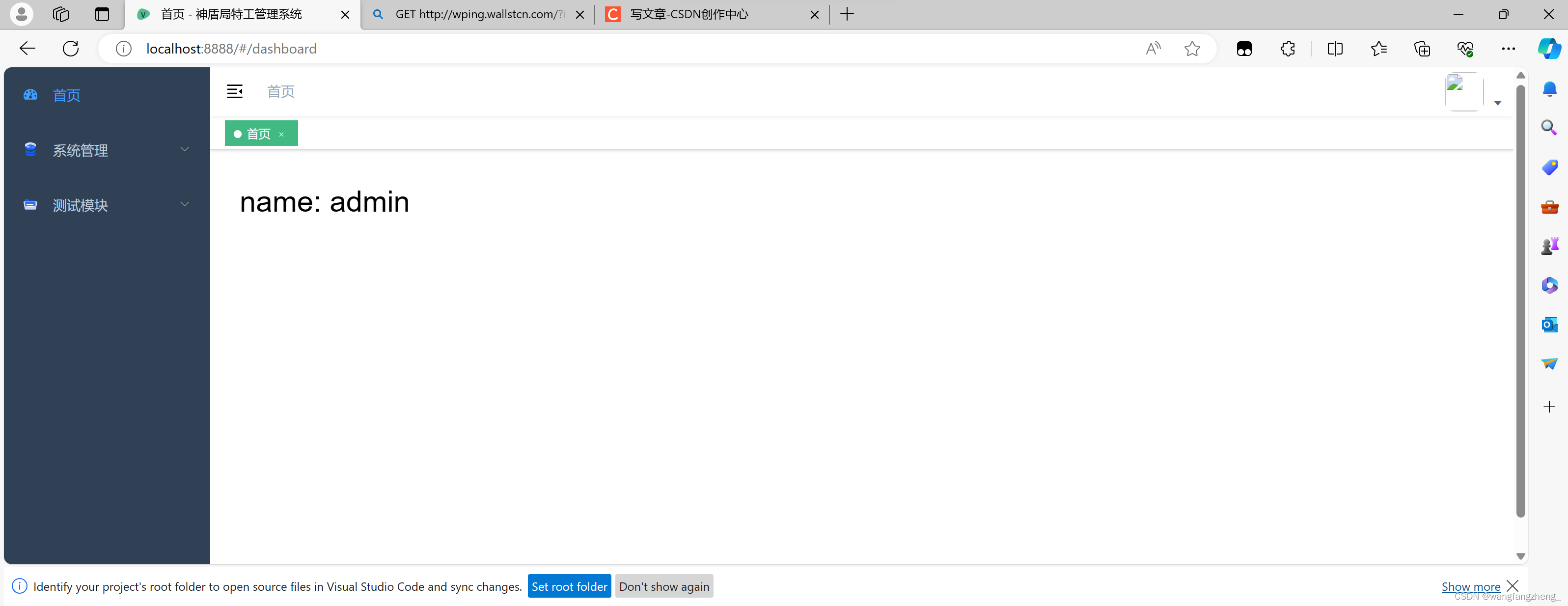
Task: Click the name: admin text
Action: (x=325, y=202)
